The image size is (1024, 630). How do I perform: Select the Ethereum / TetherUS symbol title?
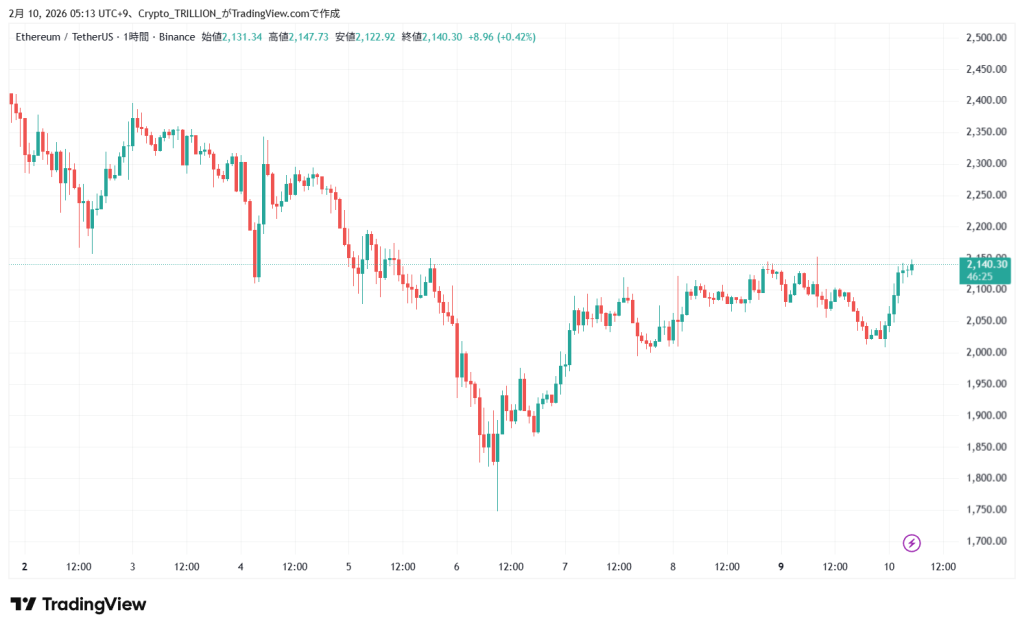62,37
